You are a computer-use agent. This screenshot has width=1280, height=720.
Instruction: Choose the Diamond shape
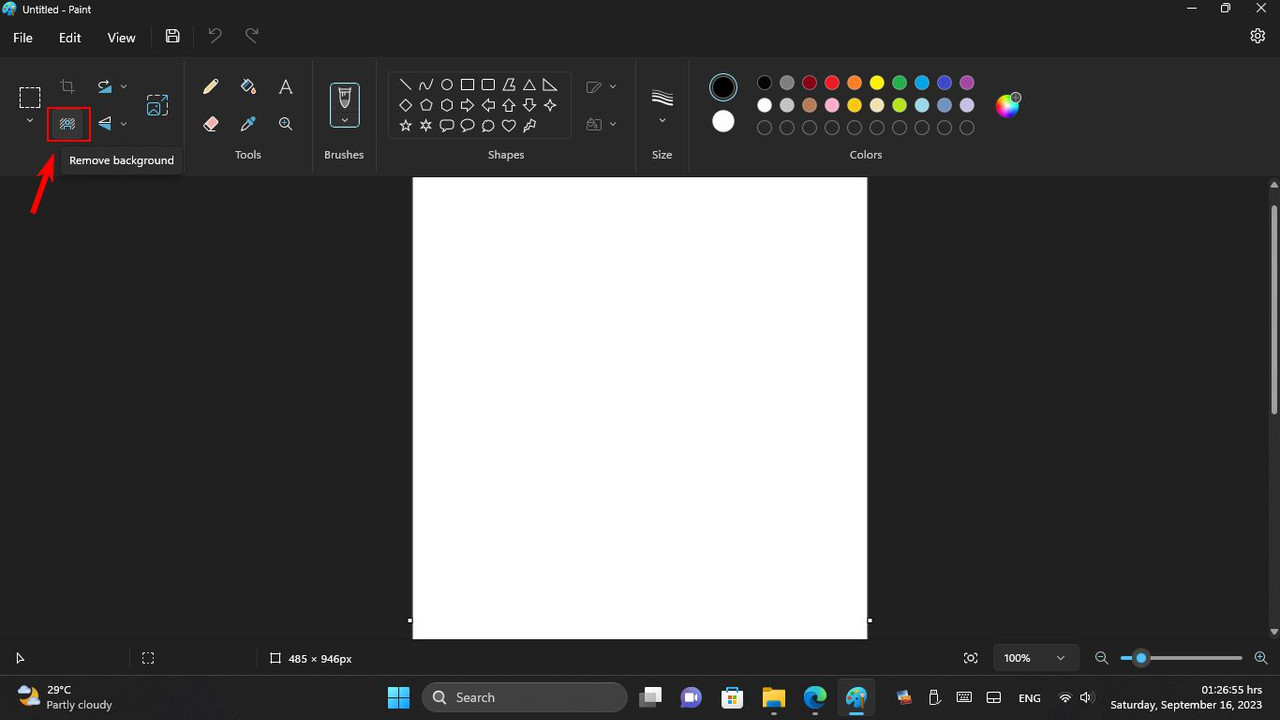[405, 105]
